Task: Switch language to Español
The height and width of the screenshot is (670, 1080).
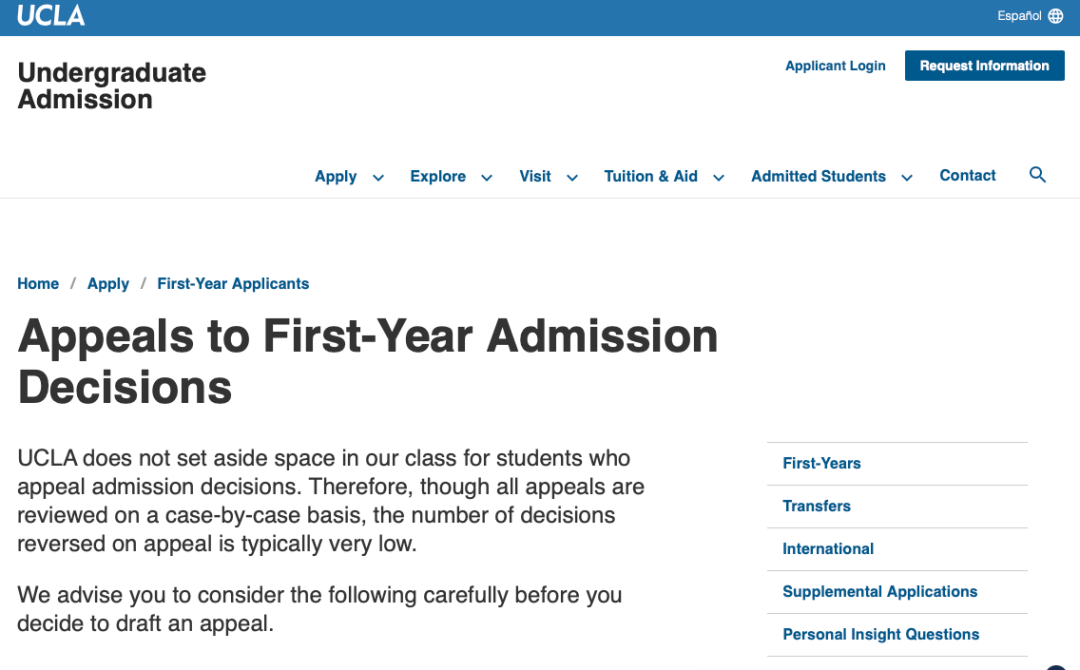Action: click(1019, 16)
